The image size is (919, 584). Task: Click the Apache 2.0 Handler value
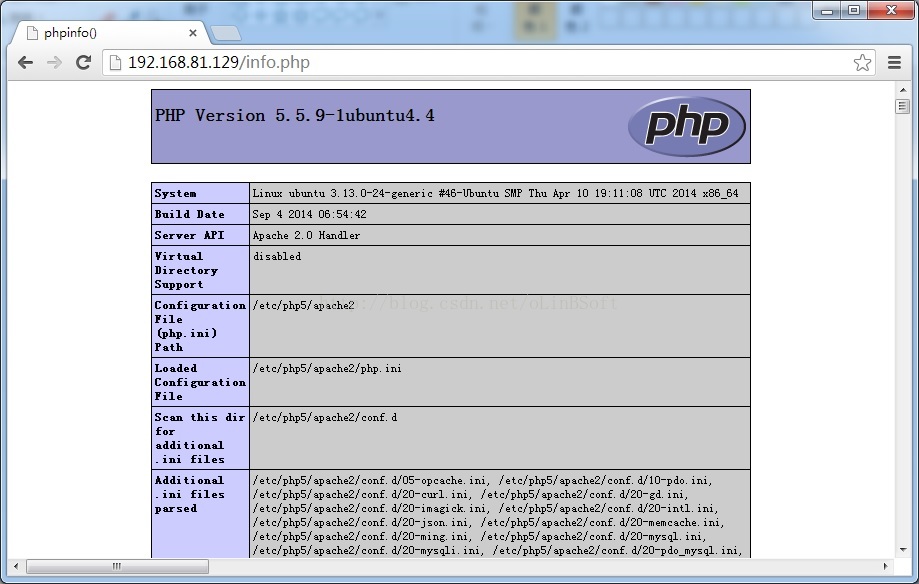pos(306,236)
